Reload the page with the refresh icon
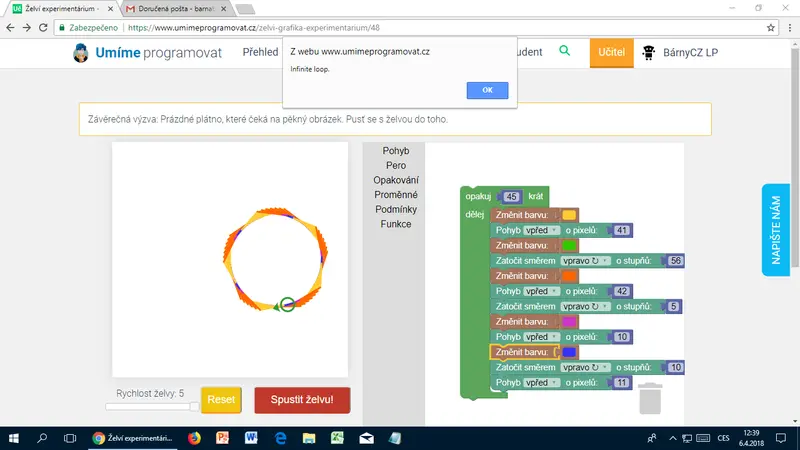This screenshot has height=450, width=800. coord(43,28)
